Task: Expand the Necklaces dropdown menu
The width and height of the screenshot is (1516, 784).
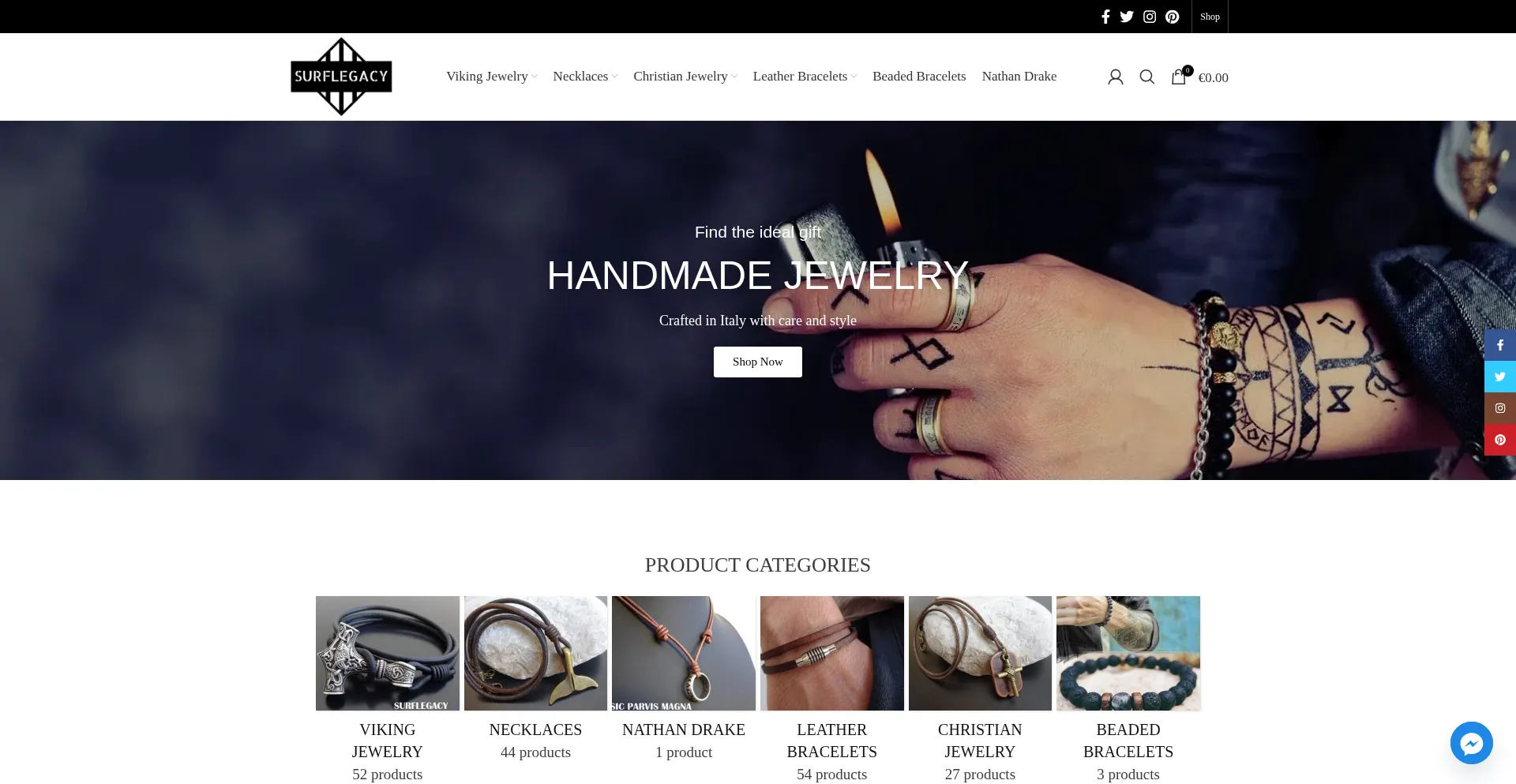Action: pos(585,77)
